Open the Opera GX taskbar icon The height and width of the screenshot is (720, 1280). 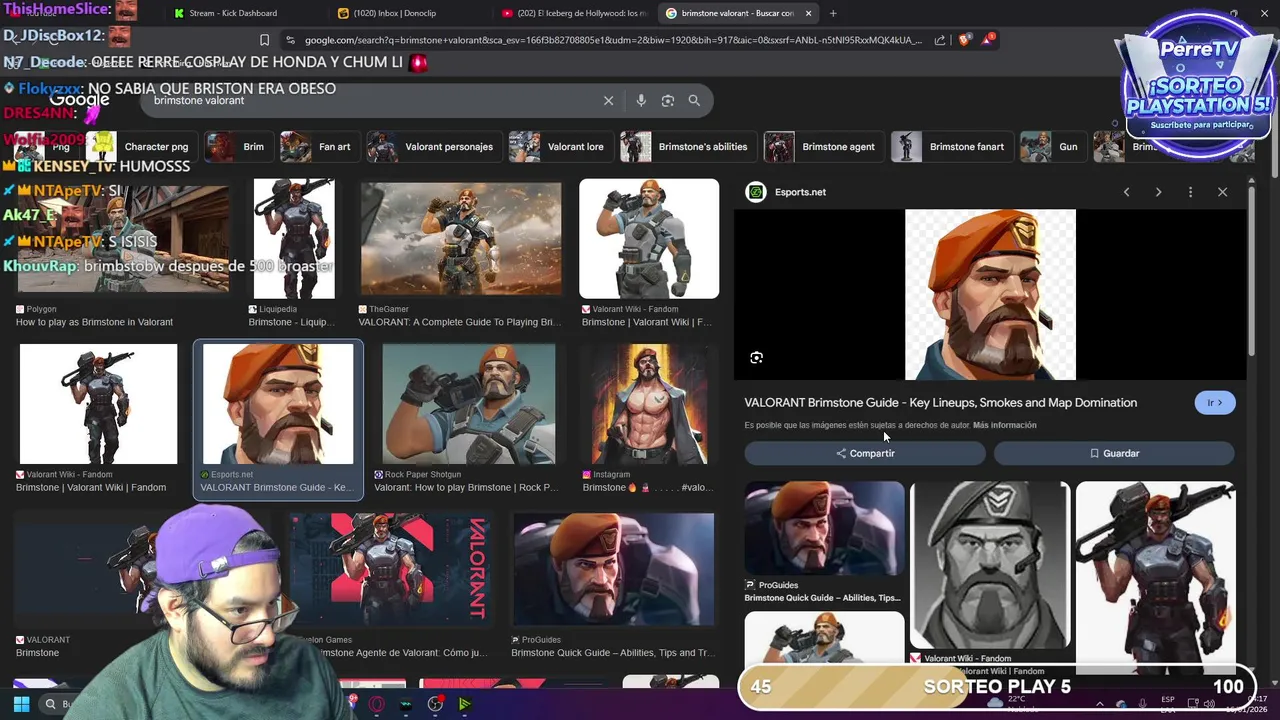(376, 704)
